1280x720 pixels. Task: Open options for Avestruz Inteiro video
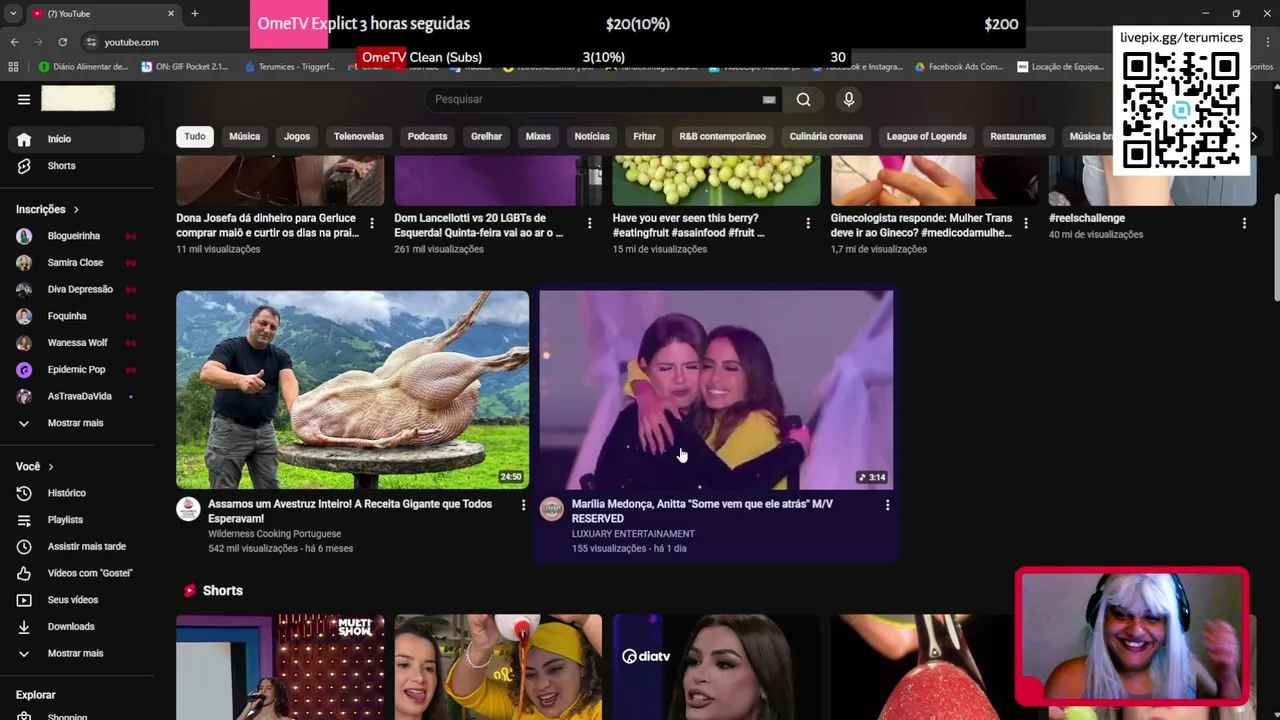click(523, 505)
